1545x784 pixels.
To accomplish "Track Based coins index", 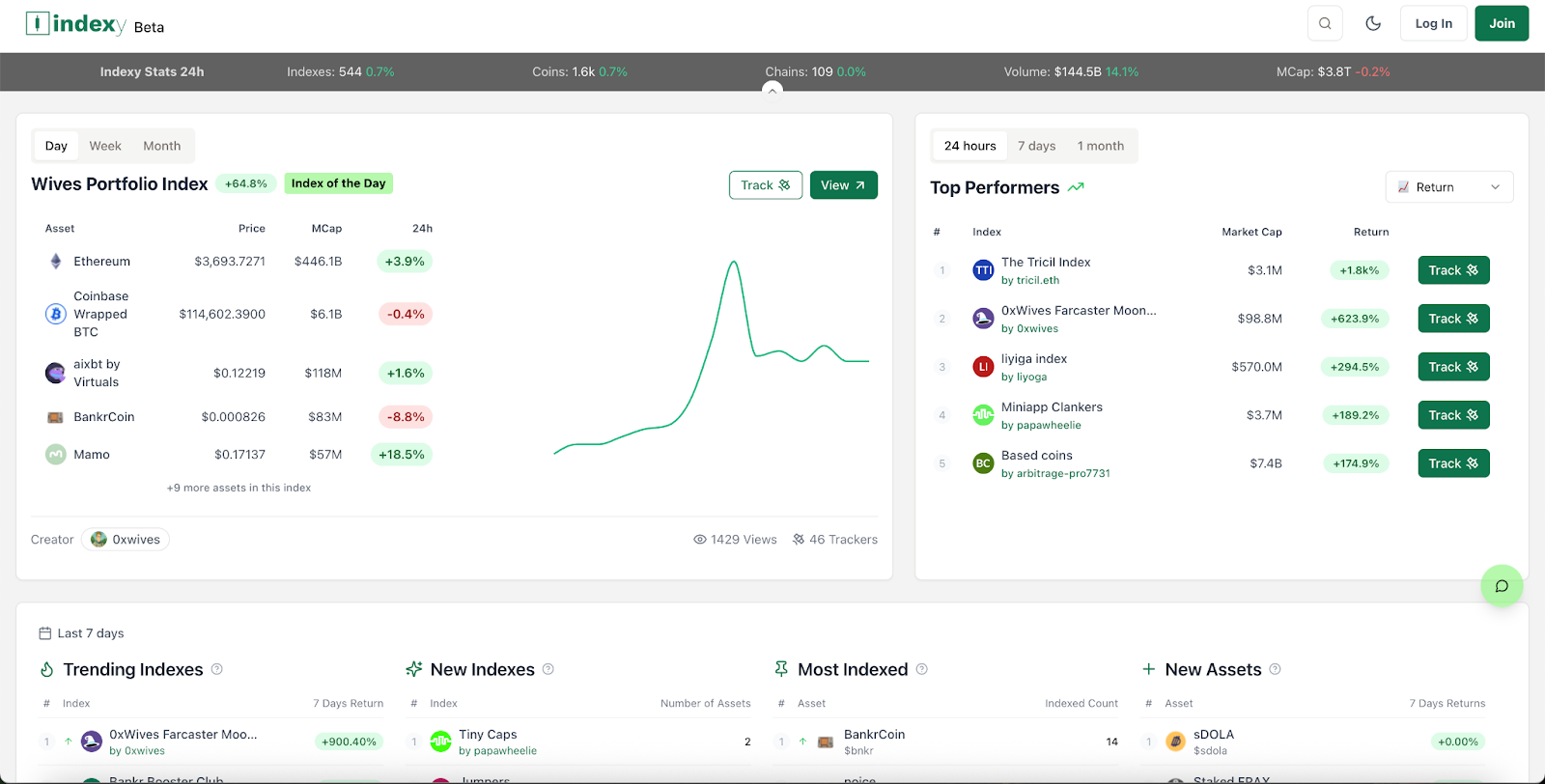I will pos(1453,463).
